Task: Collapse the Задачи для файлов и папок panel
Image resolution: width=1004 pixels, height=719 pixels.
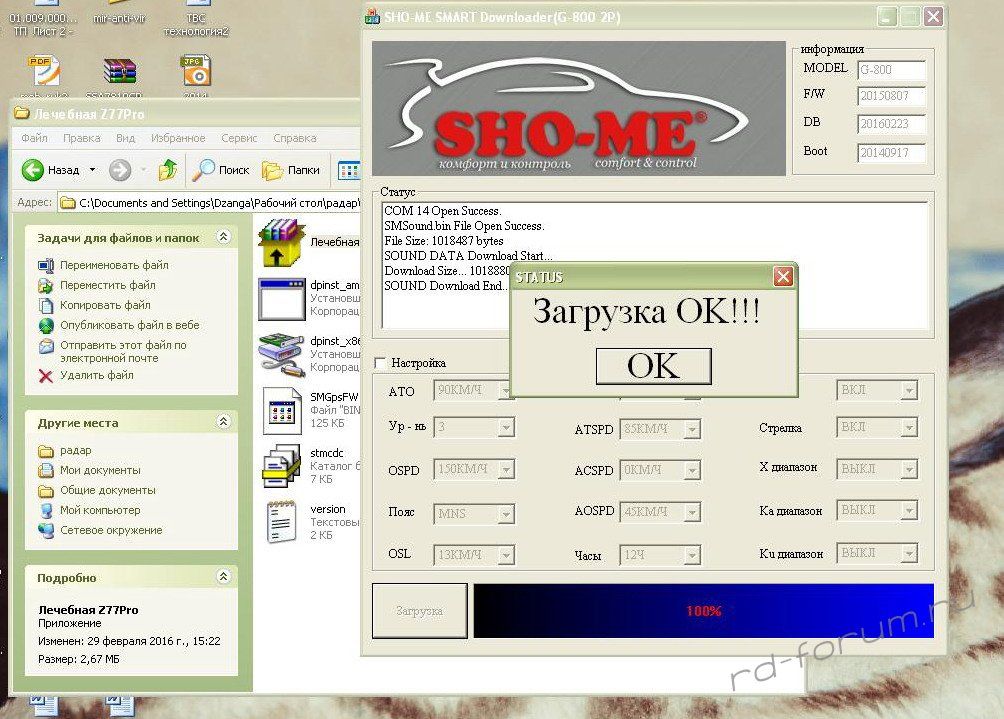Action: (x=223, y=237)
